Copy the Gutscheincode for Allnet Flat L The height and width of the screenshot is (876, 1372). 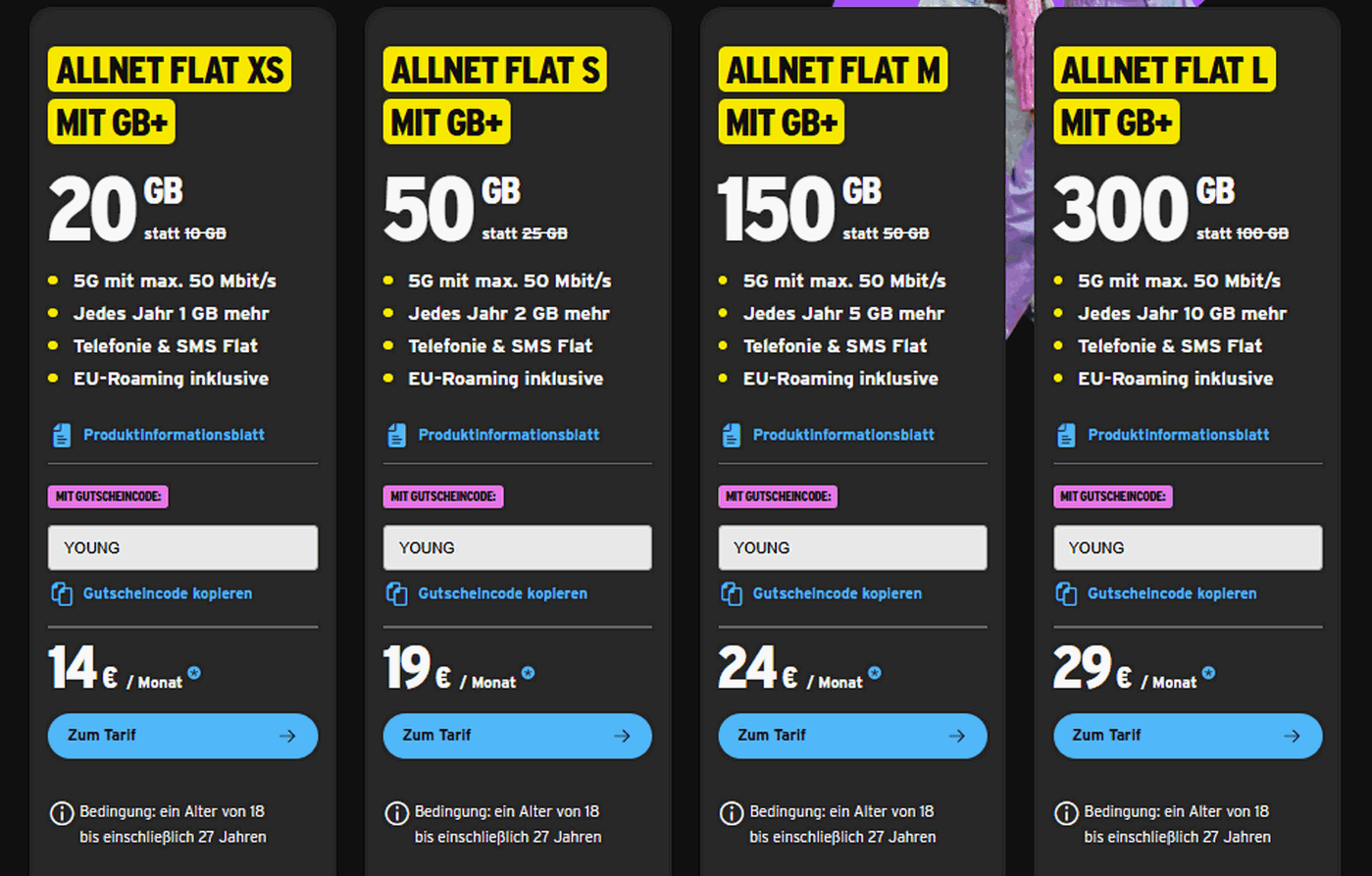pyautogui.click(x=1171, y=593)
